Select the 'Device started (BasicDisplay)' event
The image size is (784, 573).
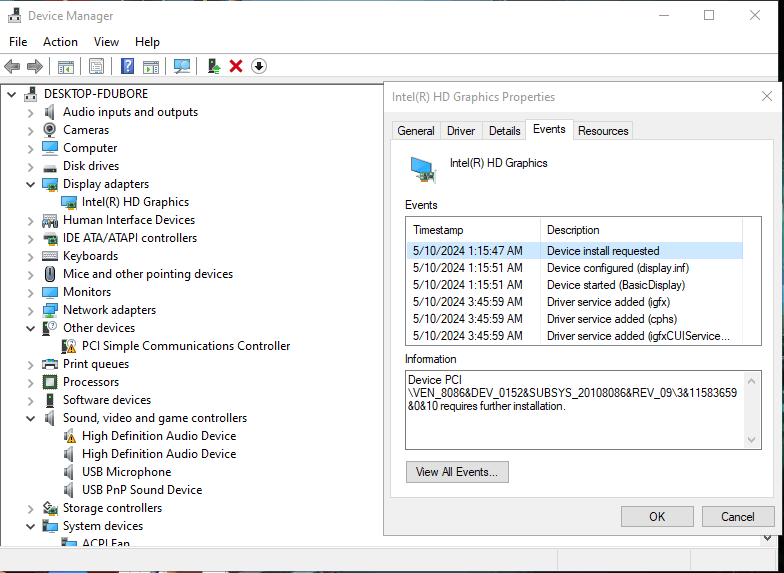[x=575, y=285]
